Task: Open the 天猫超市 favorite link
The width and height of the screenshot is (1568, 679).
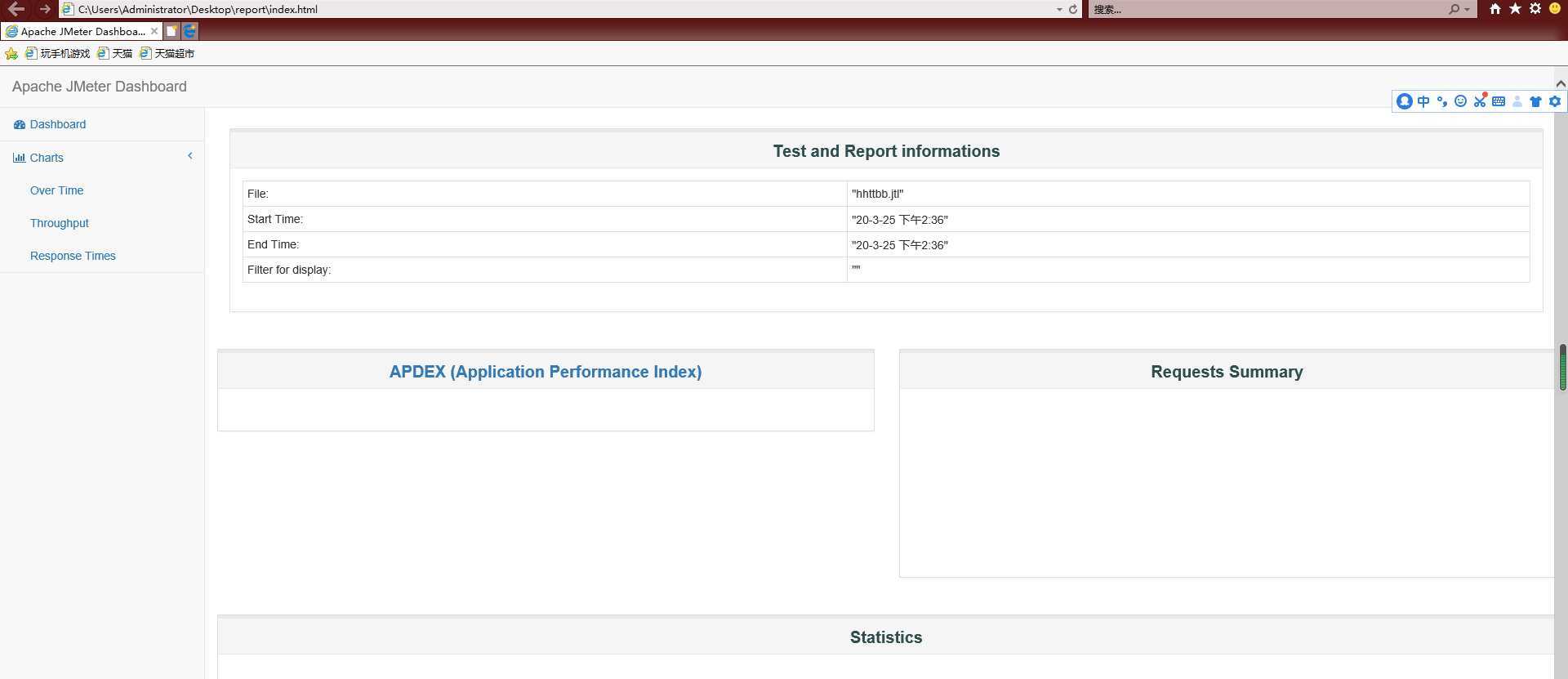Action: [167, 54]
